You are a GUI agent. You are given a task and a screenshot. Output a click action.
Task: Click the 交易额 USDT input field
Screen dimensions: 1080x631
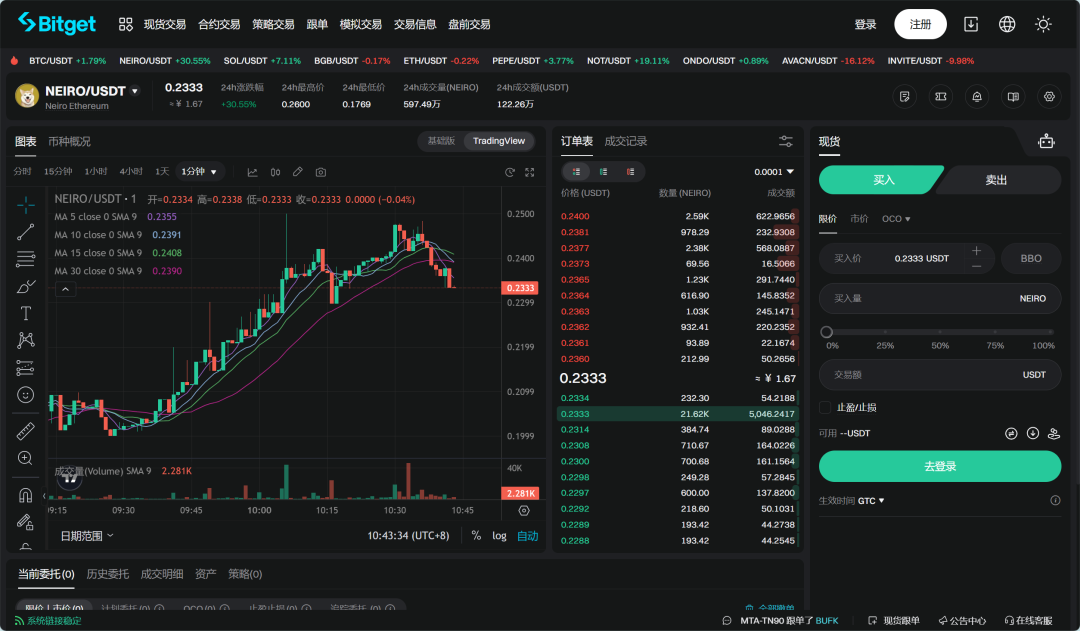click(939, 375)
